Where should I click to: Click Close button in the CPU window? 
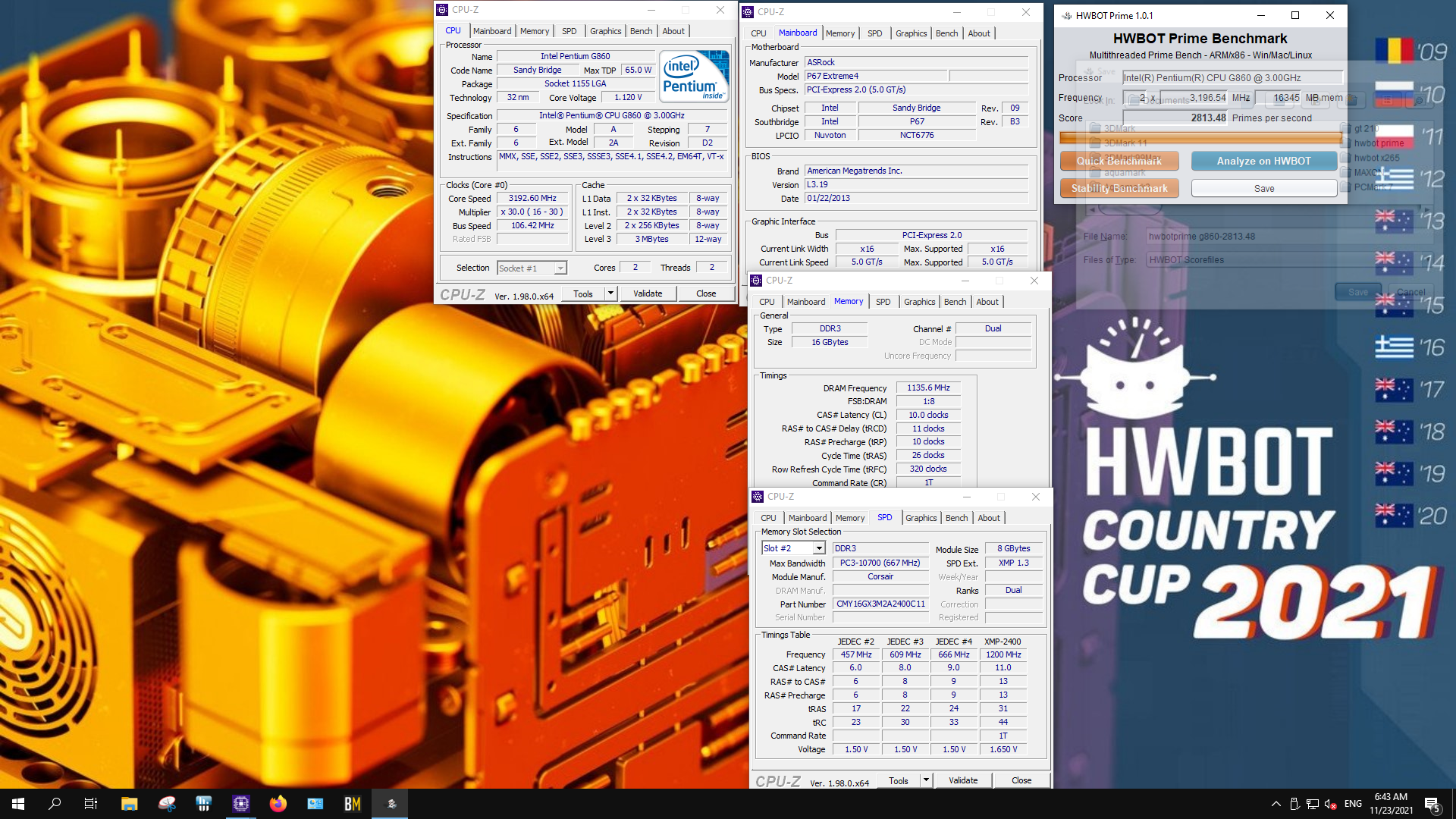(706, 293)
